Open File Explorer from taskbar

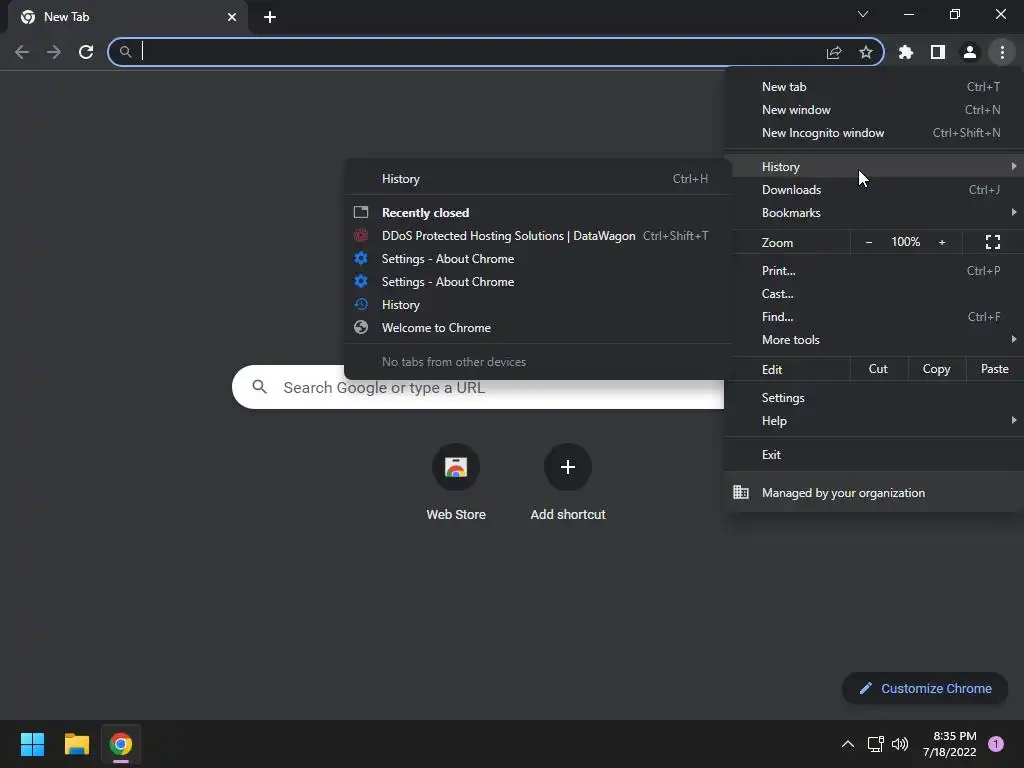point(76,744)
